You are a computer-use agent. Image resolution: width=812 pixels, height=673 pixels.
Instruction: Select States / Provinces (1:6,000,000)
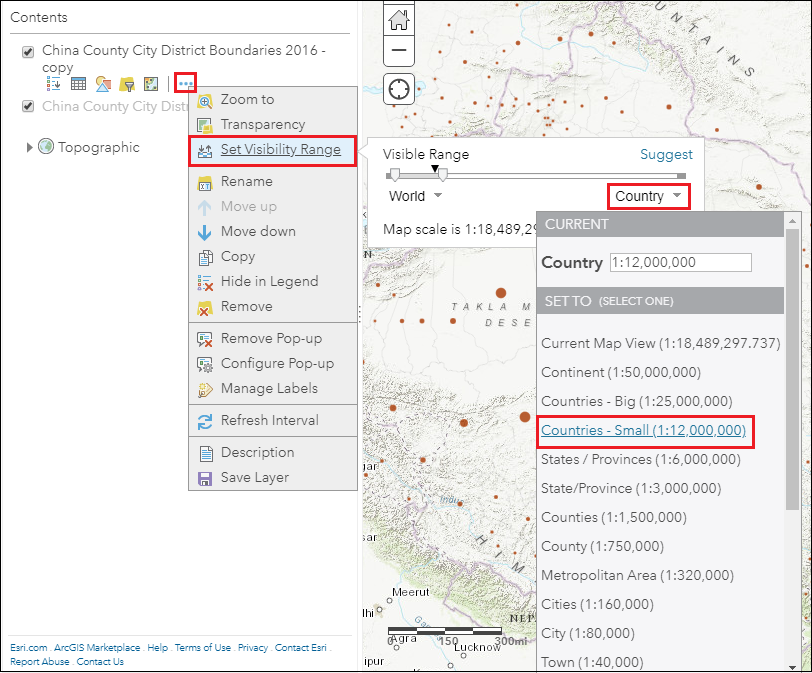[x=641, y=459]
